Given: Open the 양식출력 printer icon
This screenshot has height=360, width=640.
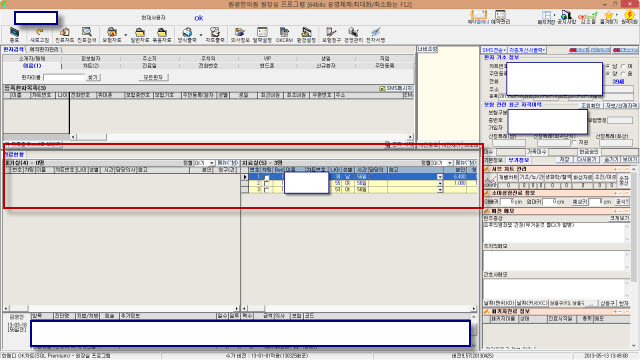Looking at the screenshot, I should point(187,35).
